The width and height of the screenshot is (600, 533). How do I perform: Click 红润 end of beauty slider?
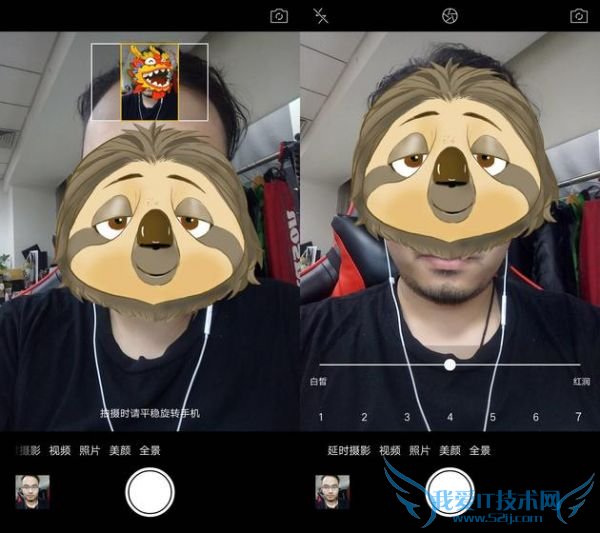point(582,381)
